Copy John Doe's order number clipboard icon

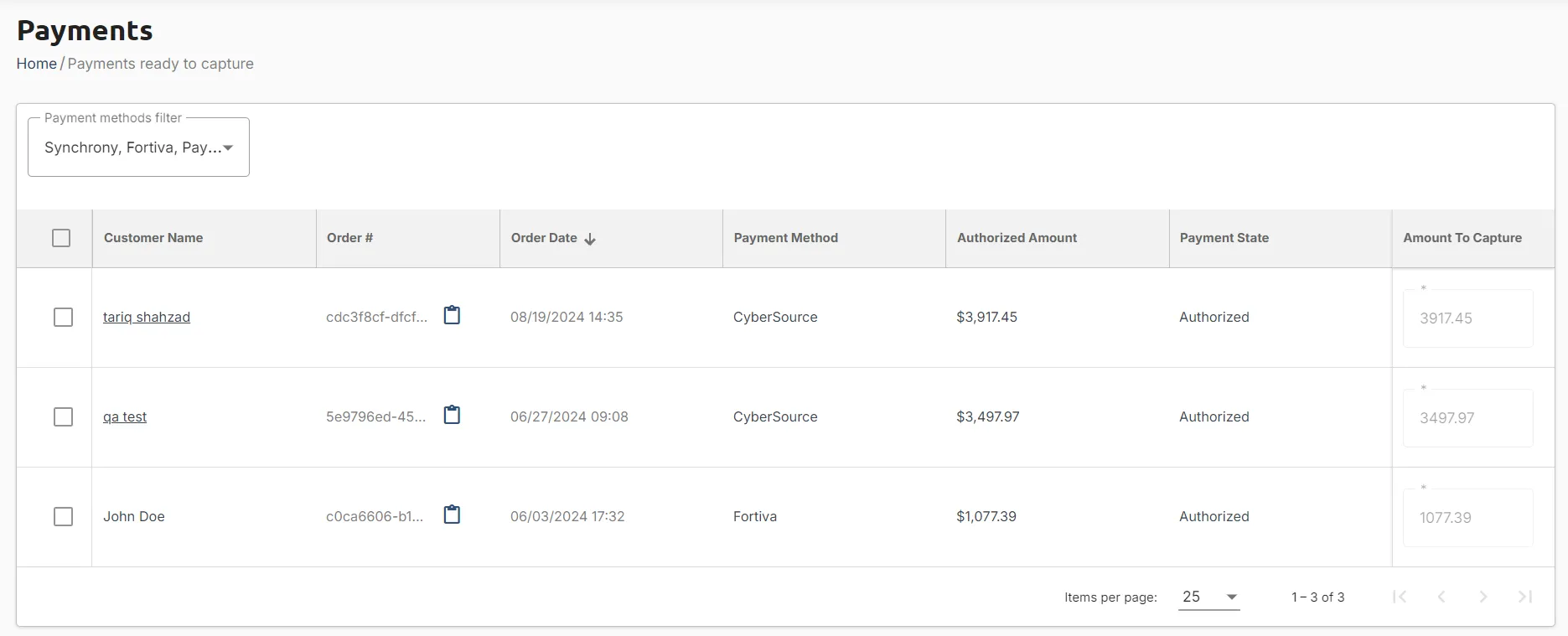point(452,514)
